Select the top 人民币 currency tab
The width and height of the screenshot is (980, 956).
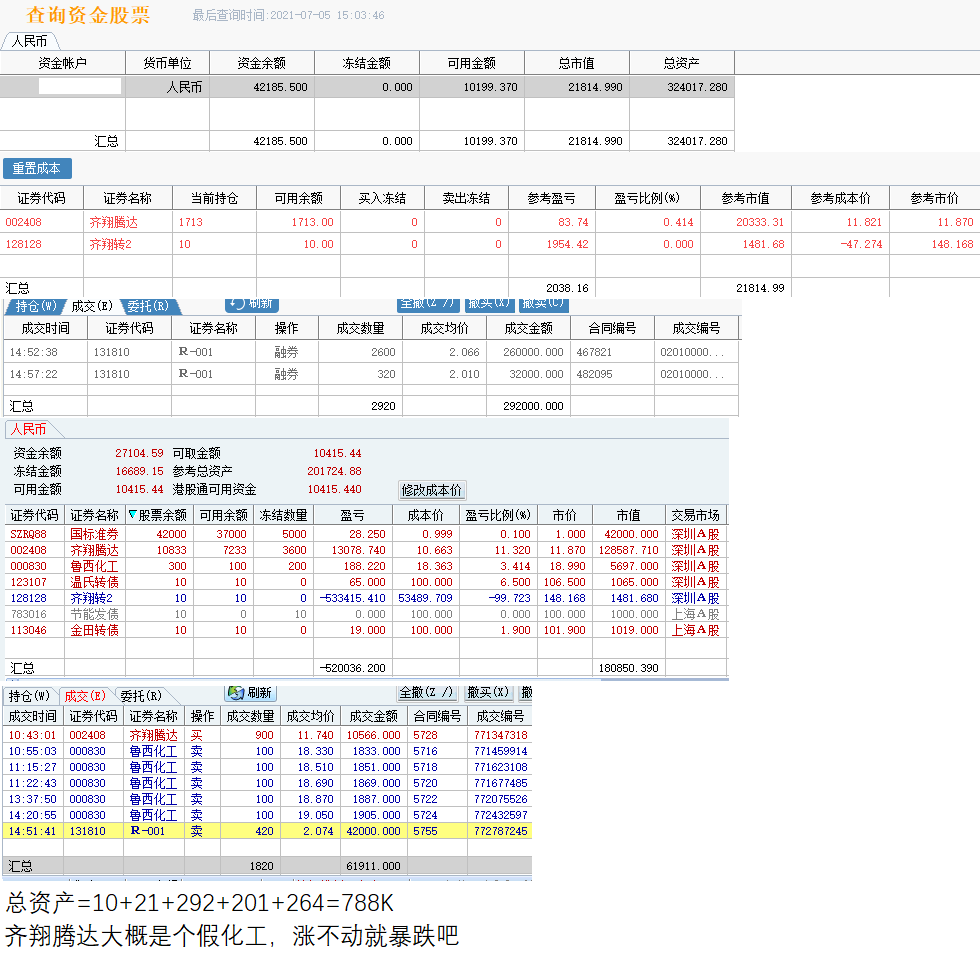tap(30, 41)
